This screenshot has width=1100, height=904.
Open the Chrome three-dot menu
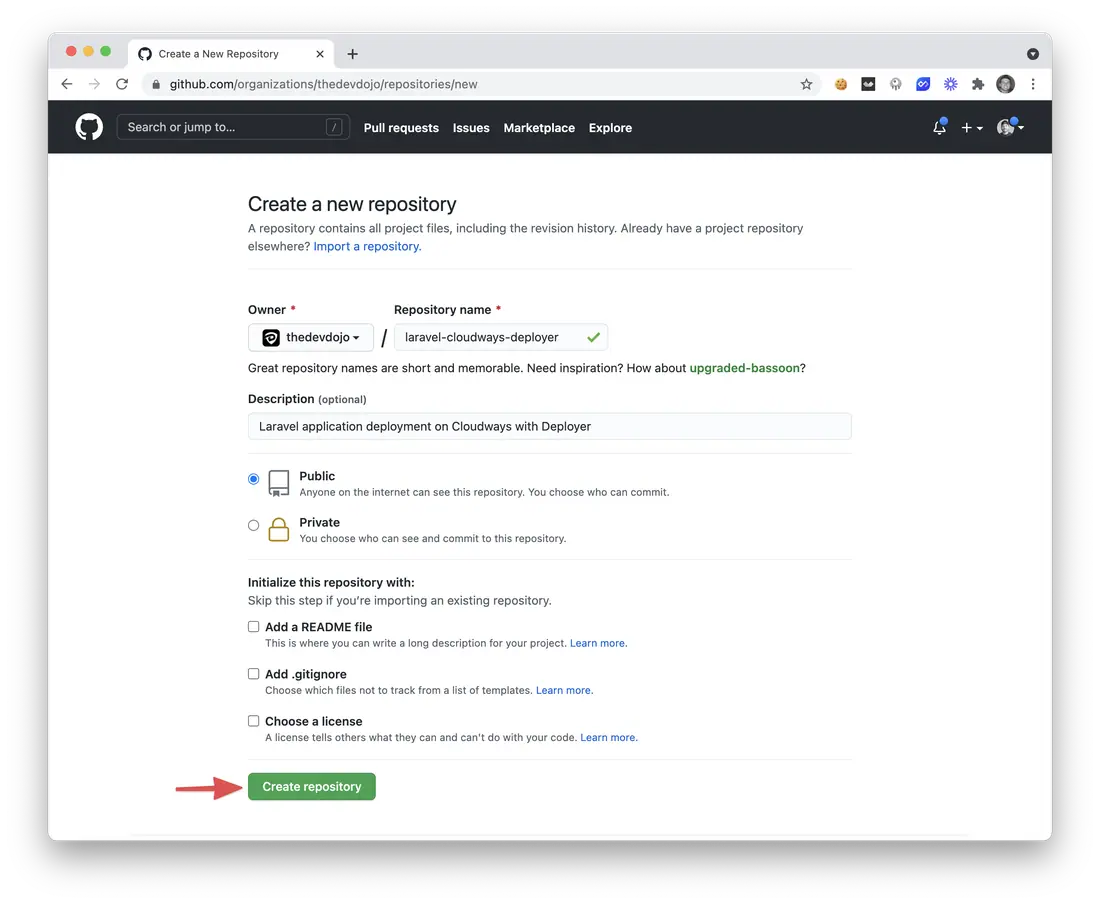1033,84
